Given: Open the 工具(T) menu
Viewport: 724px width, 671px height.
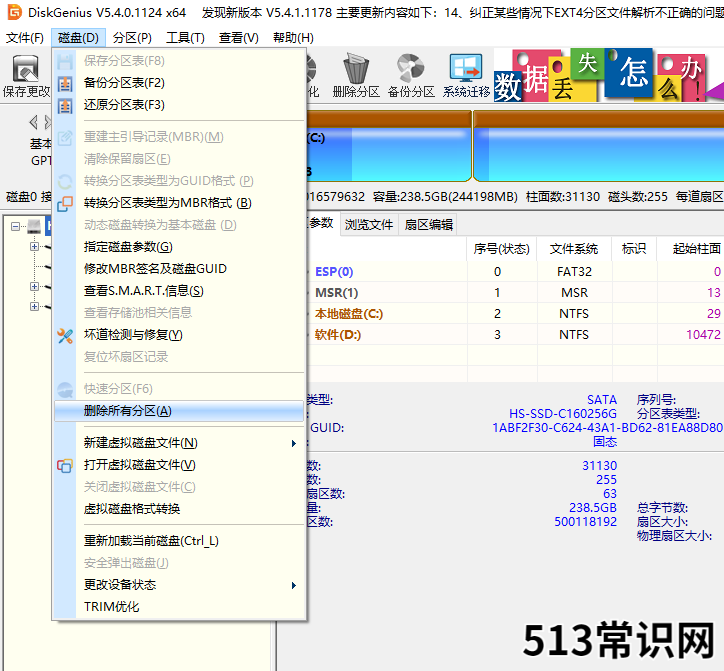Looking at the screenshot, I should click(185, 38).
